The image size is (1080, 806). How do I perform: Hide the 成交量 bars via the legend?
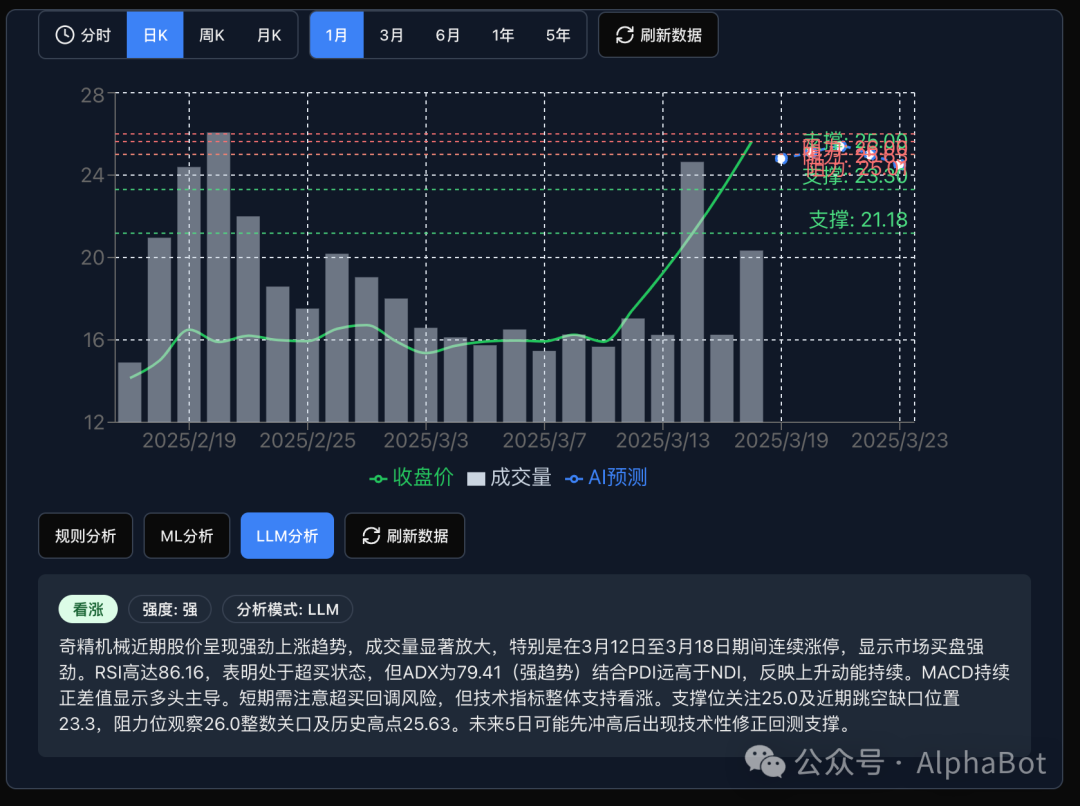520,478
